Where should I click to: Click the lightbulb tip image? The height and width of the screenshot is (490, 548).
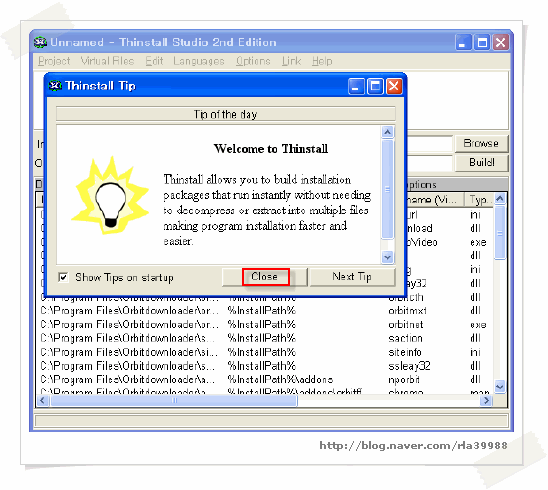[110, 196]
